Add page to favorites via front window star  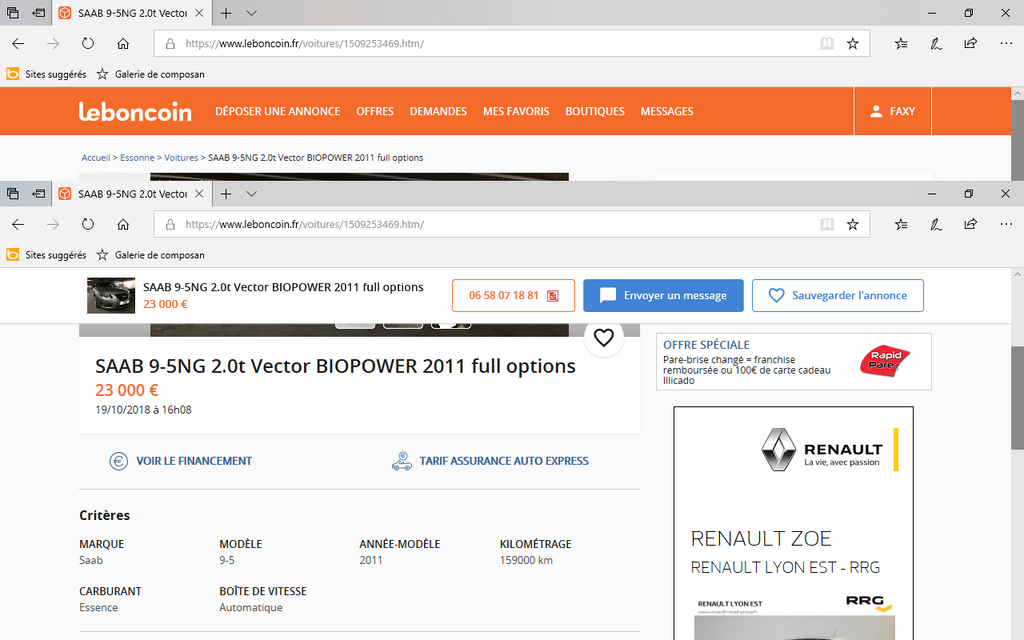(853, 225)
